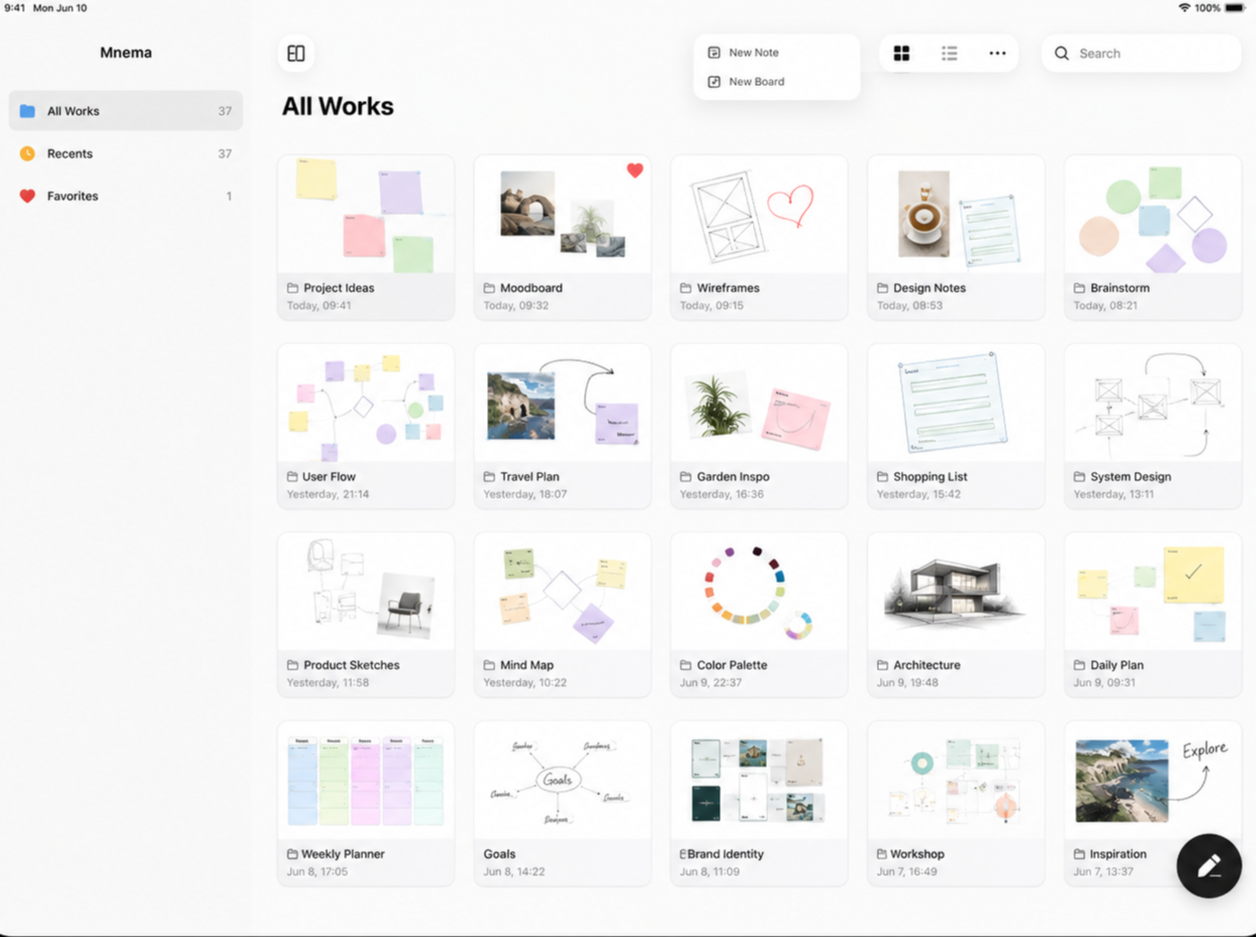Open the Product Sketches board
The width and height of the screenshot is (1256, 937).
366,614
